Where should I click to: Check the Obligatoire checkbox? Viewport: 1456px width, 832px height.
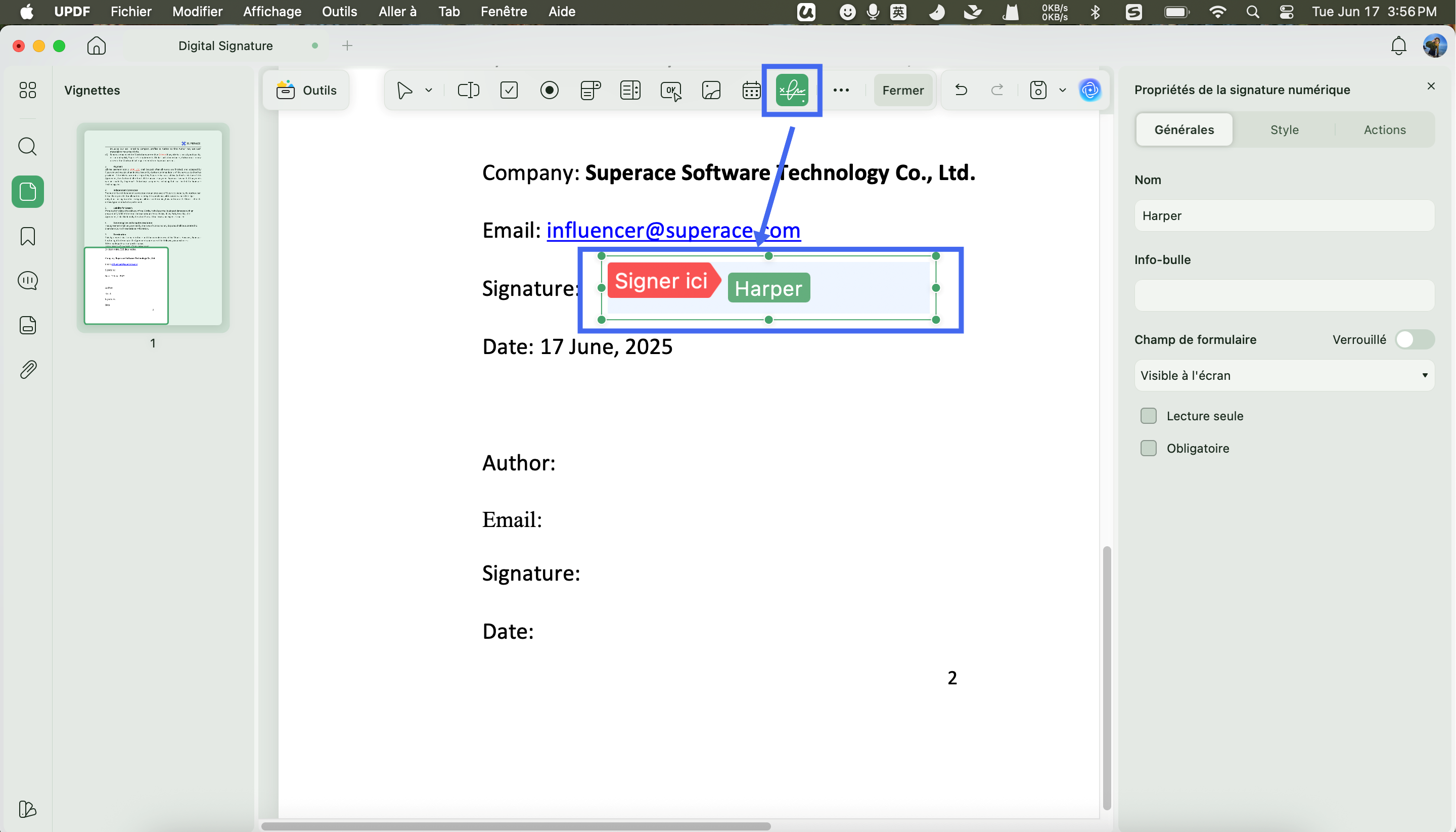pos(1148,448)
